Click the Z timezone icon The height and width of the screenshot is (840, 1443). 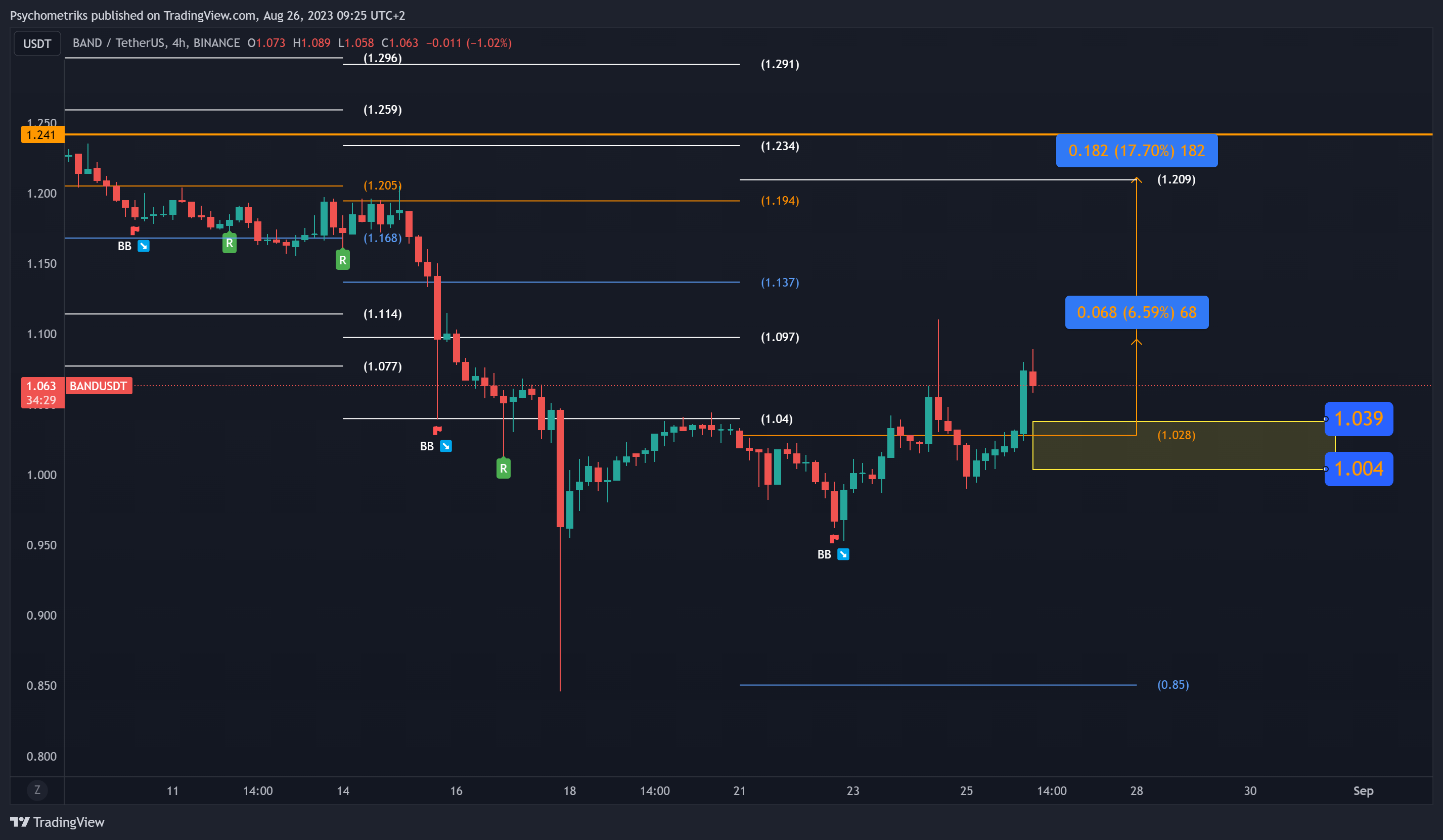tap(37, 790)
